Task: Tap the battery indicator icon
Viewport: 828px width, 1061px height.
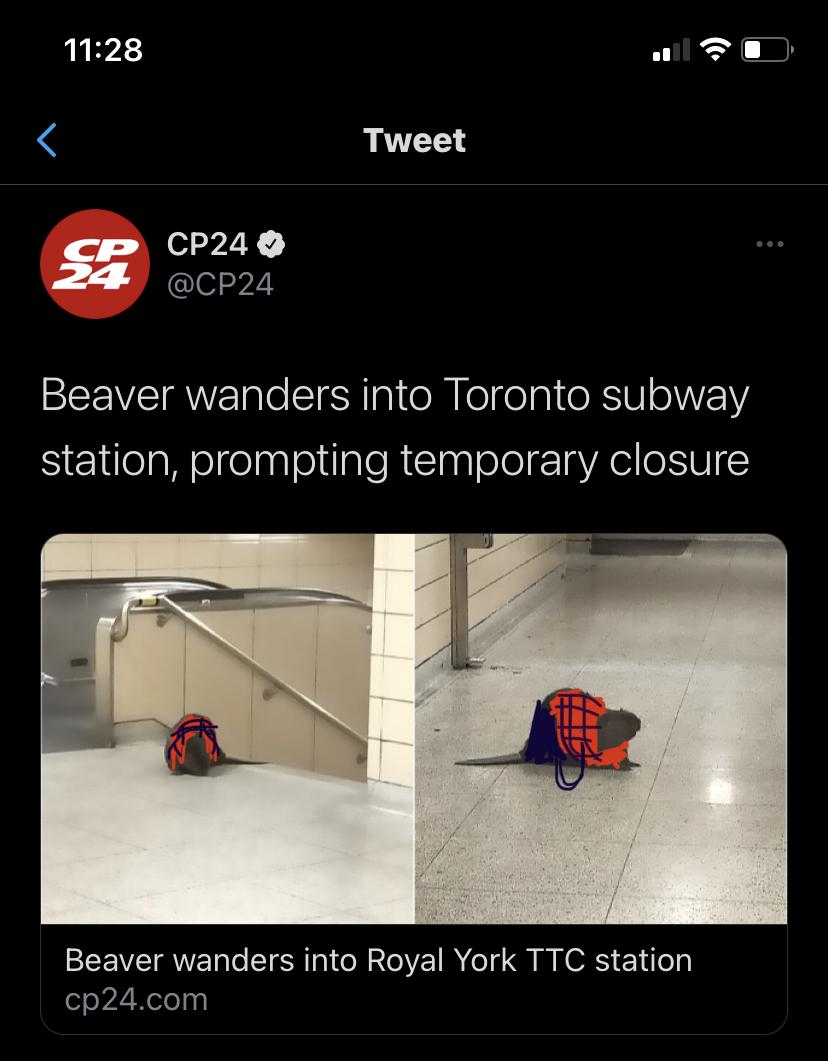Action: 767,50
